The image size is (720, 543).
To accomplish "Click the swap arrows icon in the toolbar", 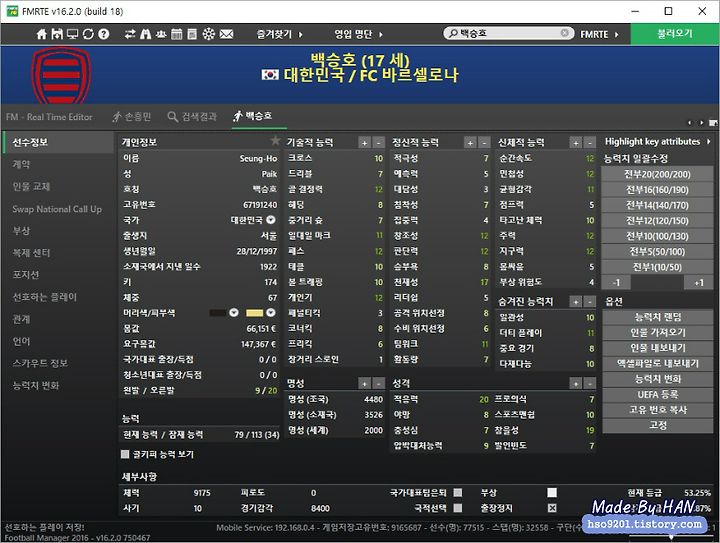I will [x=130, y=34].
